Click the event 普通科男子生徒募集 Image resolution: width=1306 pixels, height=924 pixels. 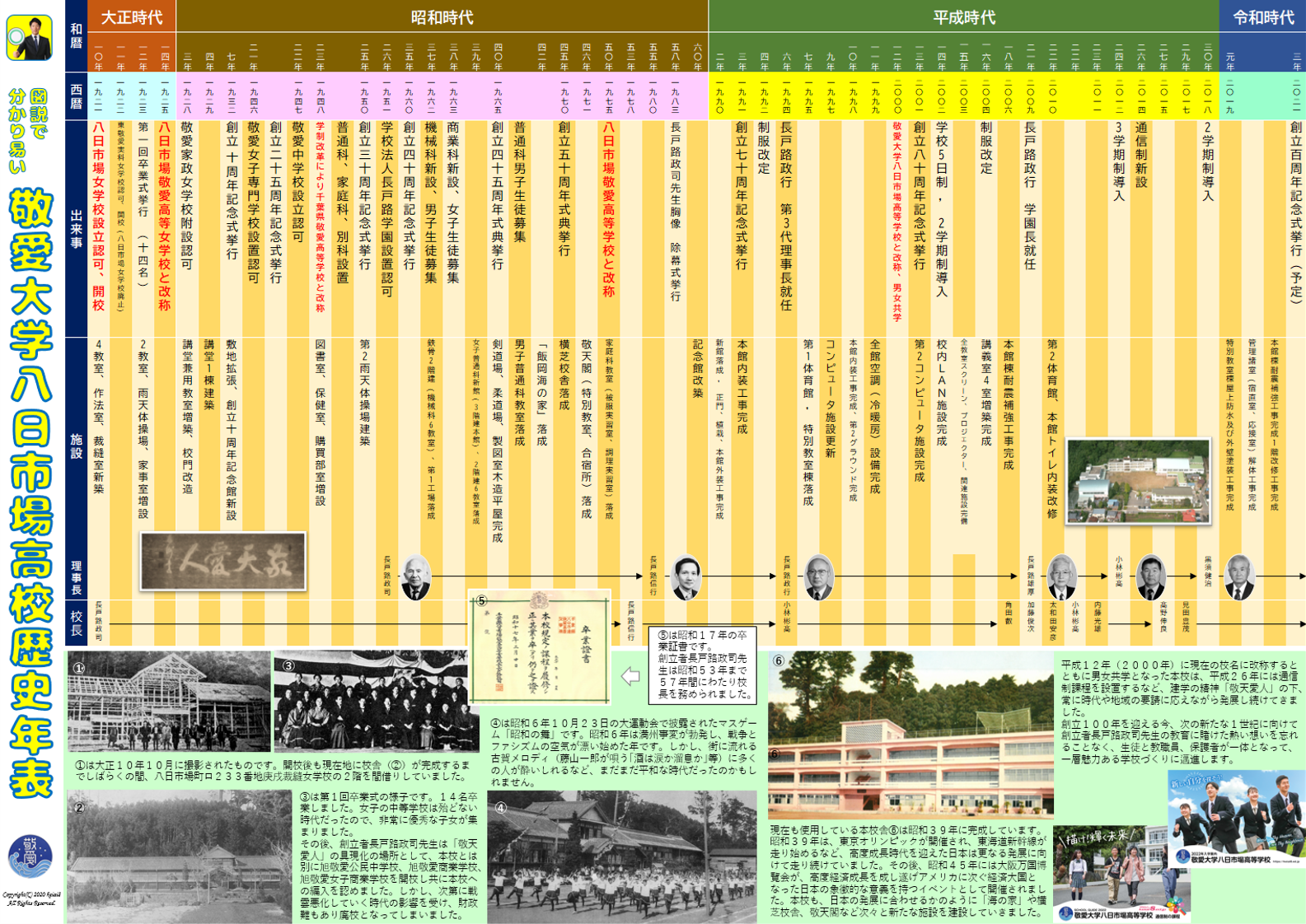click(519, 182)
